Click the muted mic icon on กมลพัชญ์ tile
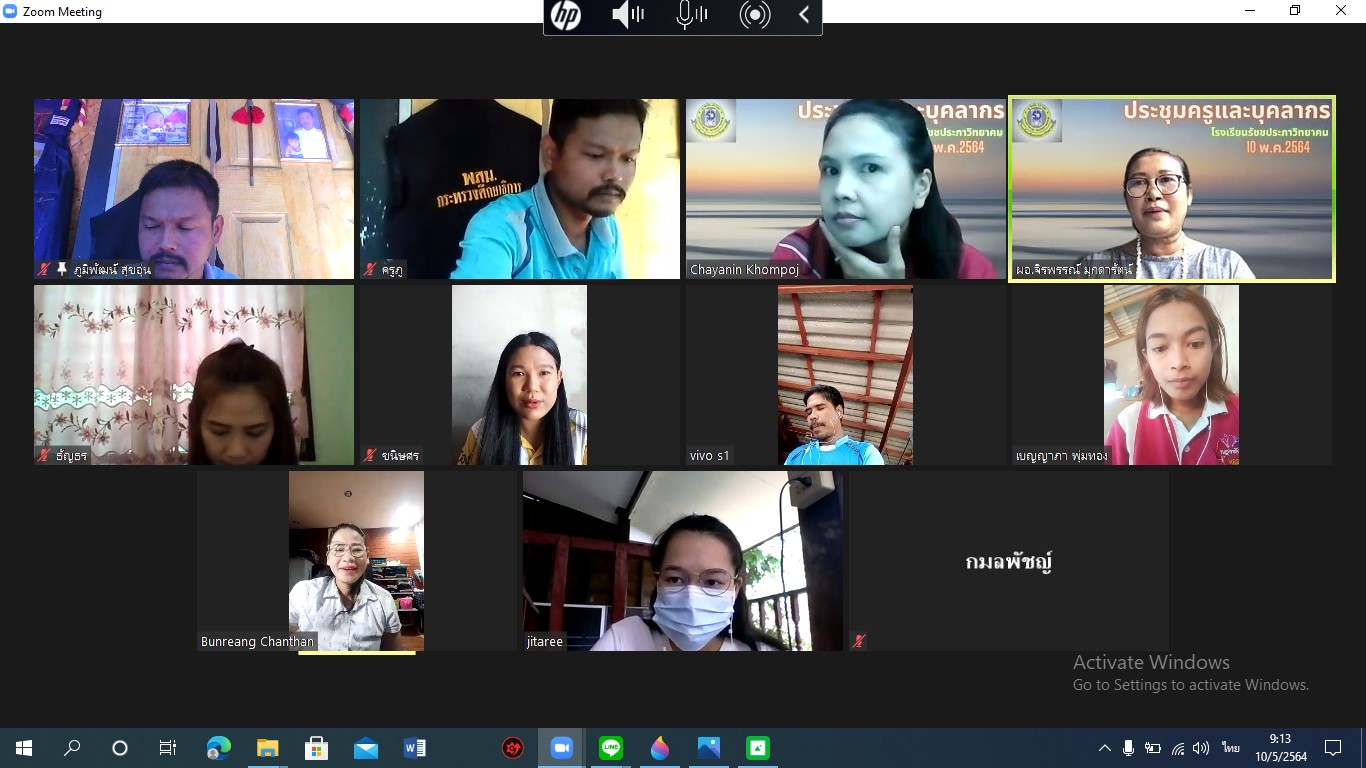 (x=858, y=641)
